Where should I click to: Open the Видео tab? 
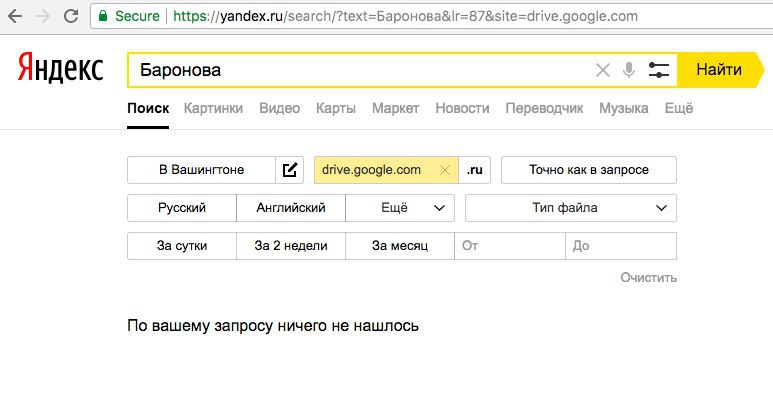coord(280,108)
